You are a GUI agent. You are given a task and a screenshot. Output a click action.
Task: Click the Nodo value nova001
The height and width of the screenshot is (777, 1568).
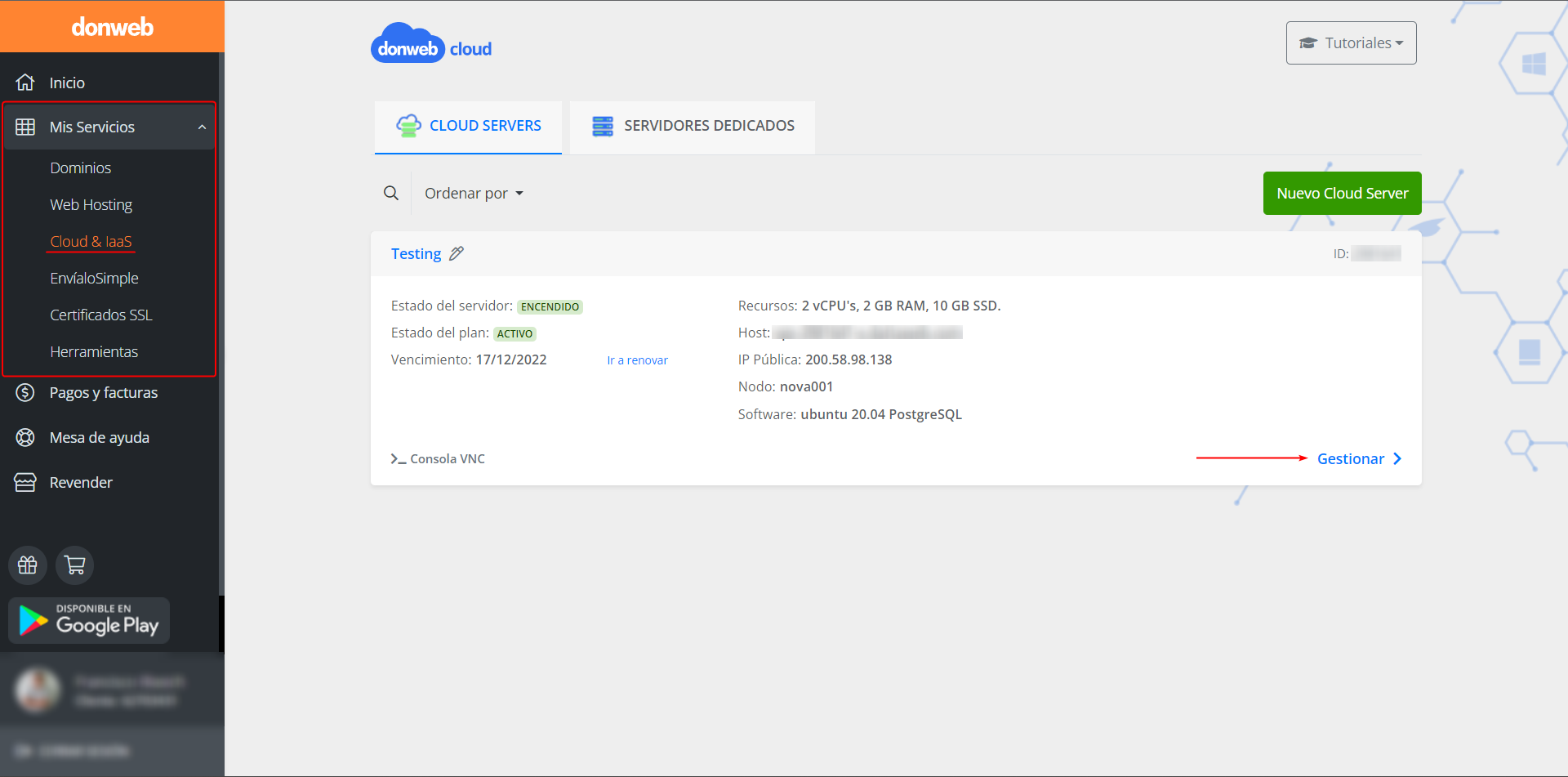pyautogui.click(x=806, y=386)
